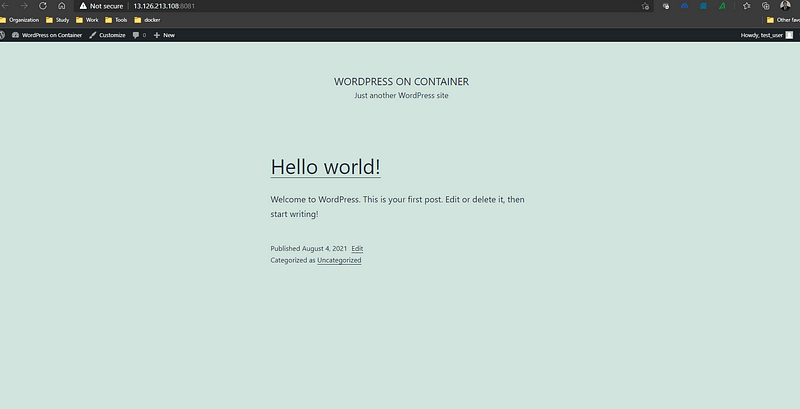Image resolution: width=800 pixels, height=409 pixels.
Task: Open the Study bookmarks folder
Action: point(58,20)
